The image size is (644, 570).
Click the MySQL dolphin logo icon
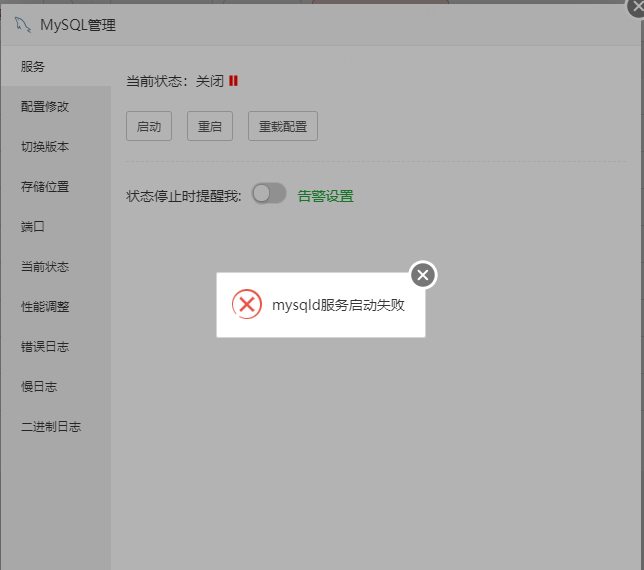[x=23, y=25]
